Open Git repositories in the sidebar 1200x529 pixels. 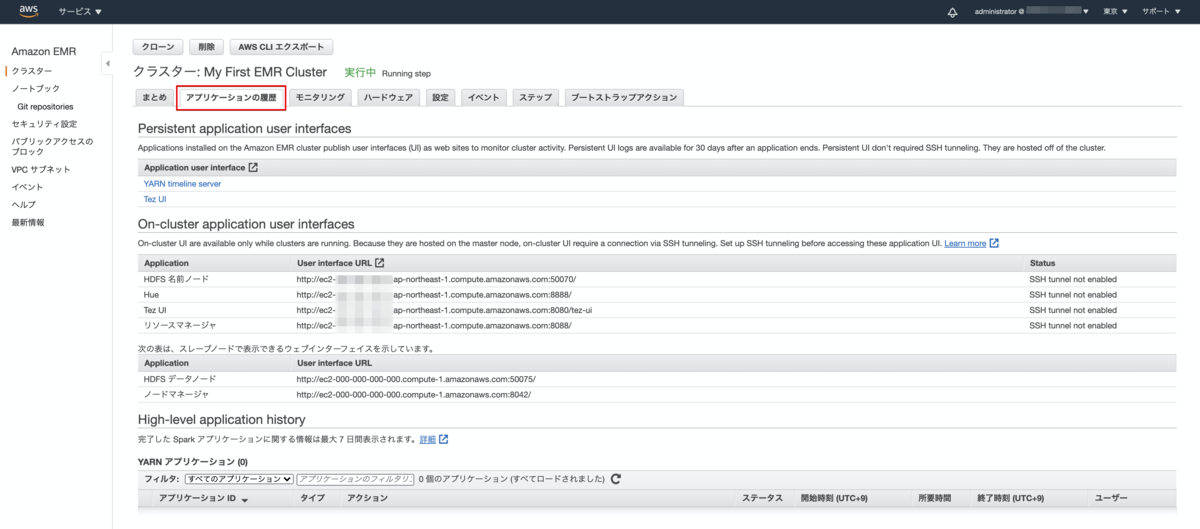(45, 106)
